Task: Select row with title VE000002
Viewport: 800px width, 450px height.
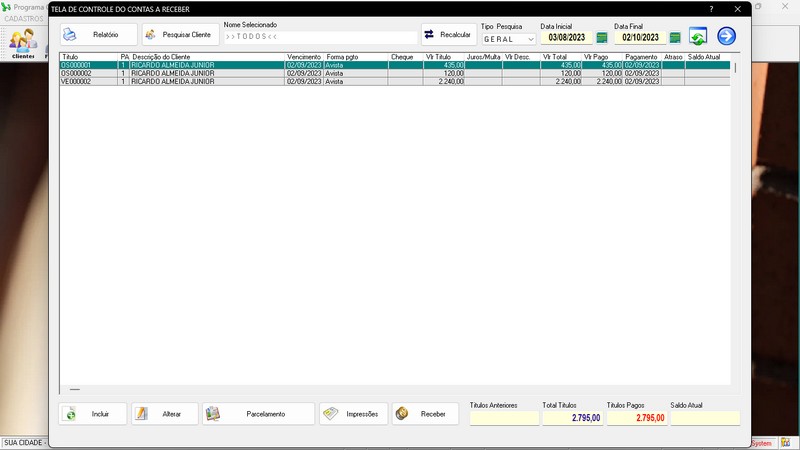Action: point(395,82)
